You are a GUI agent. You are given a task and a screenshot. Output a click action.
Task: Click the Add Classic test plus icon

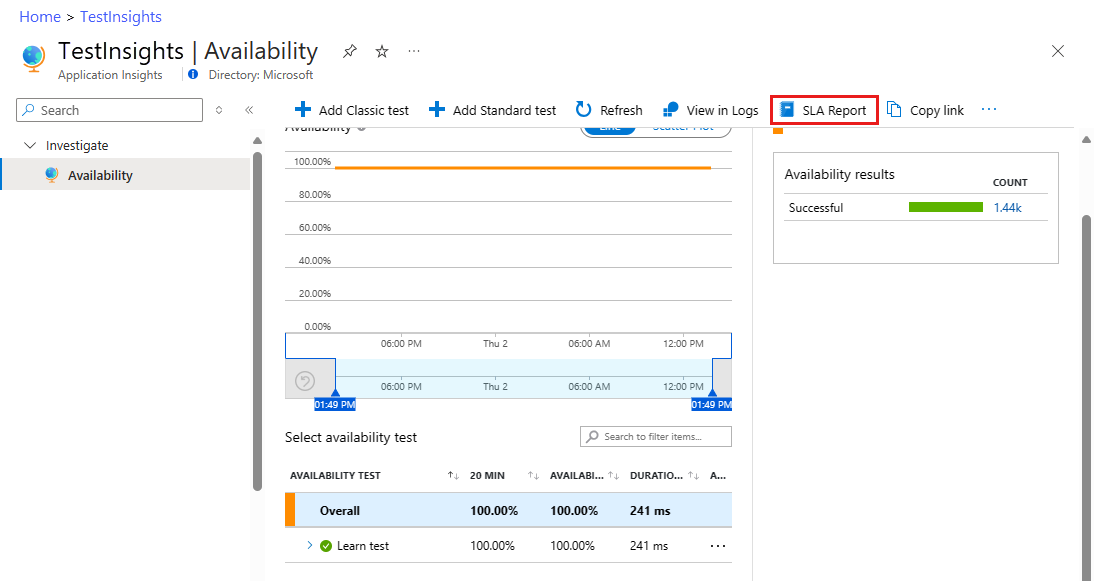[303, 110]
